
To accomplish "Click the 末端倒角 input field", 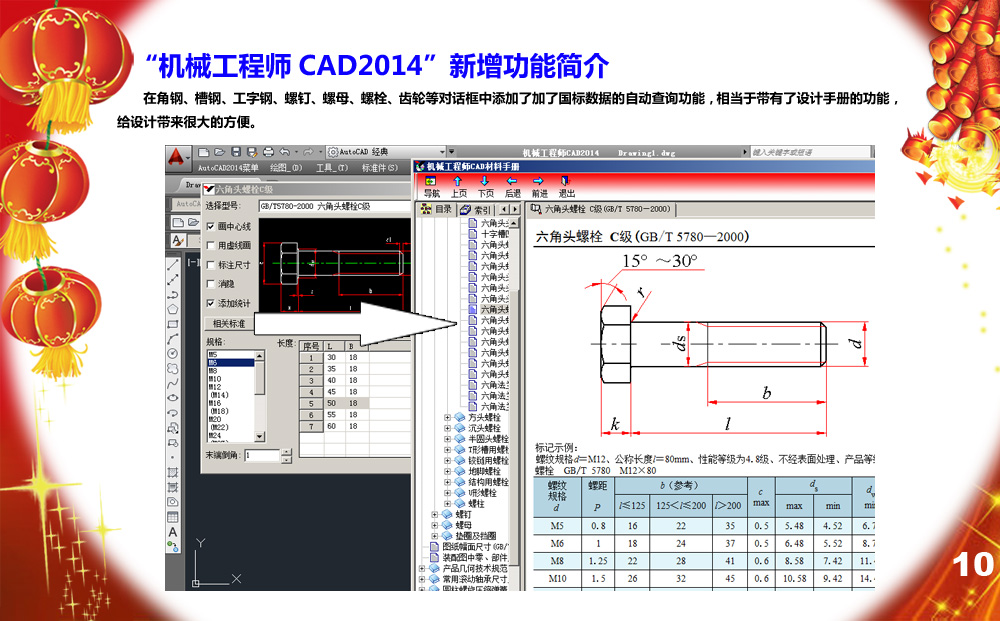I will [262, 455].
